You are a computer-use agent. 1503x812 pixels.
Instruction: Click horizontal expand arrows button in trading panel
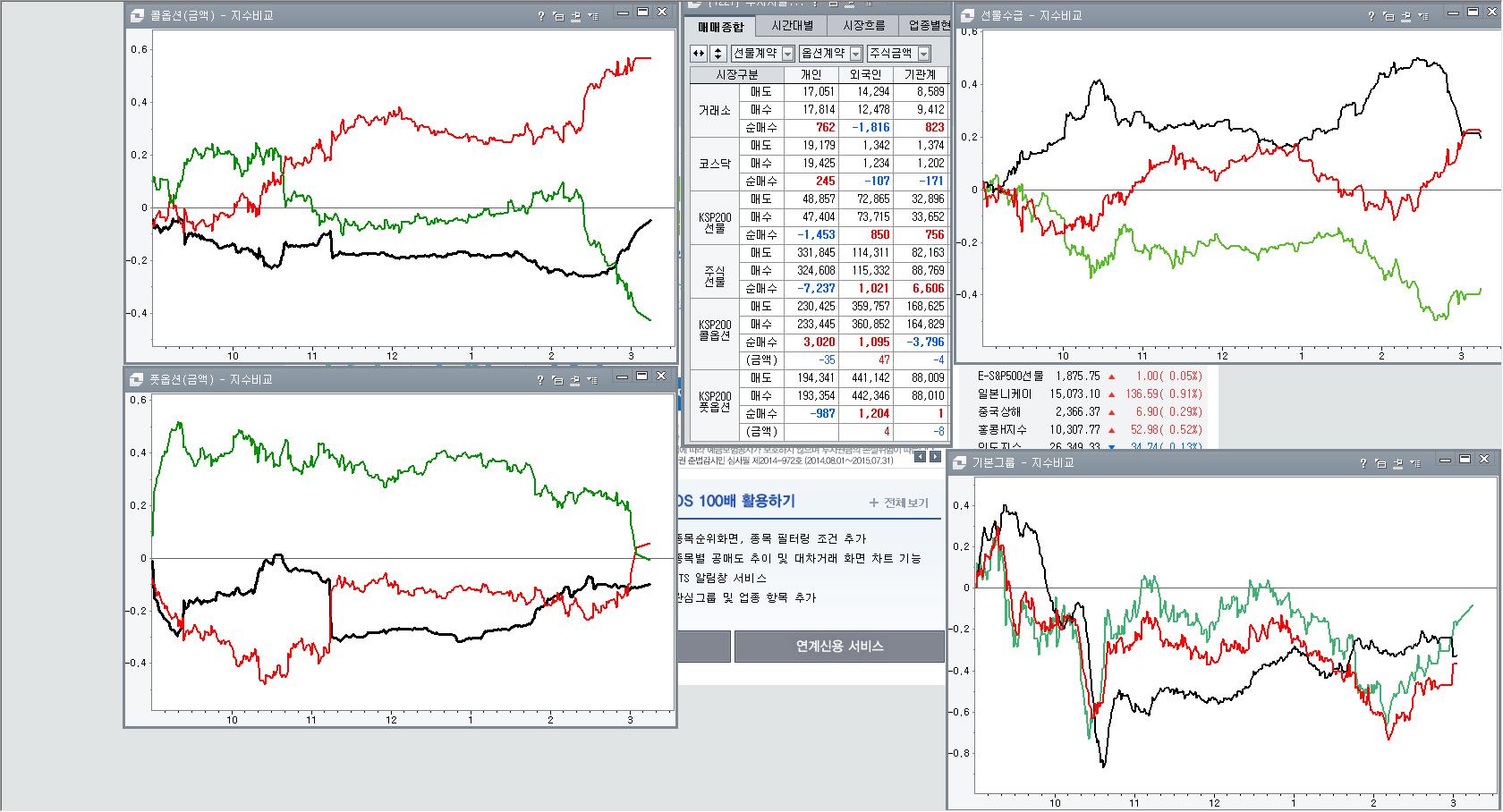coord(699,54)
